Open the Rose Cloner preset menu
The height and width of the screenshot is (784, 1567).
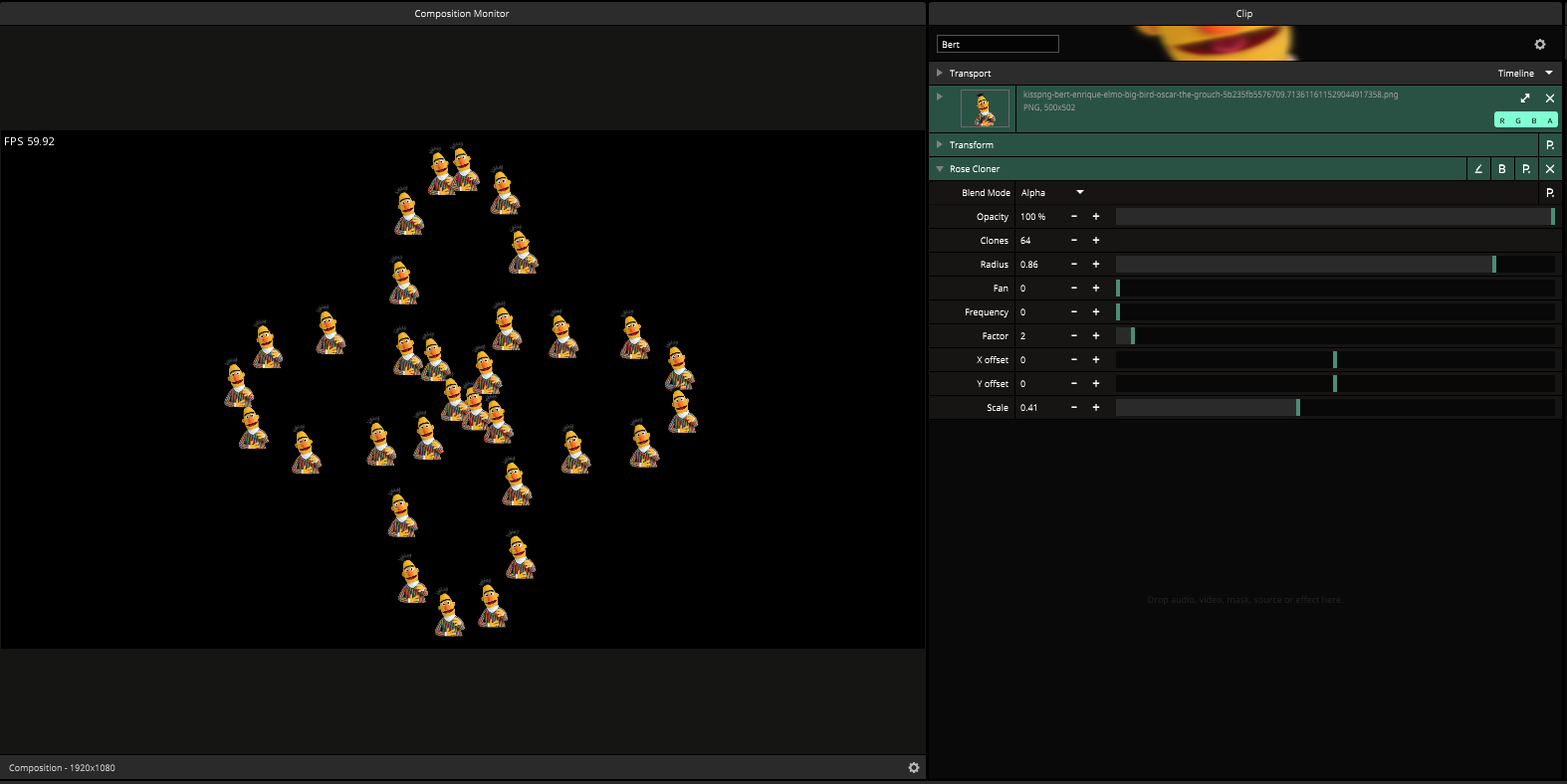click(x=1525, y=169)
